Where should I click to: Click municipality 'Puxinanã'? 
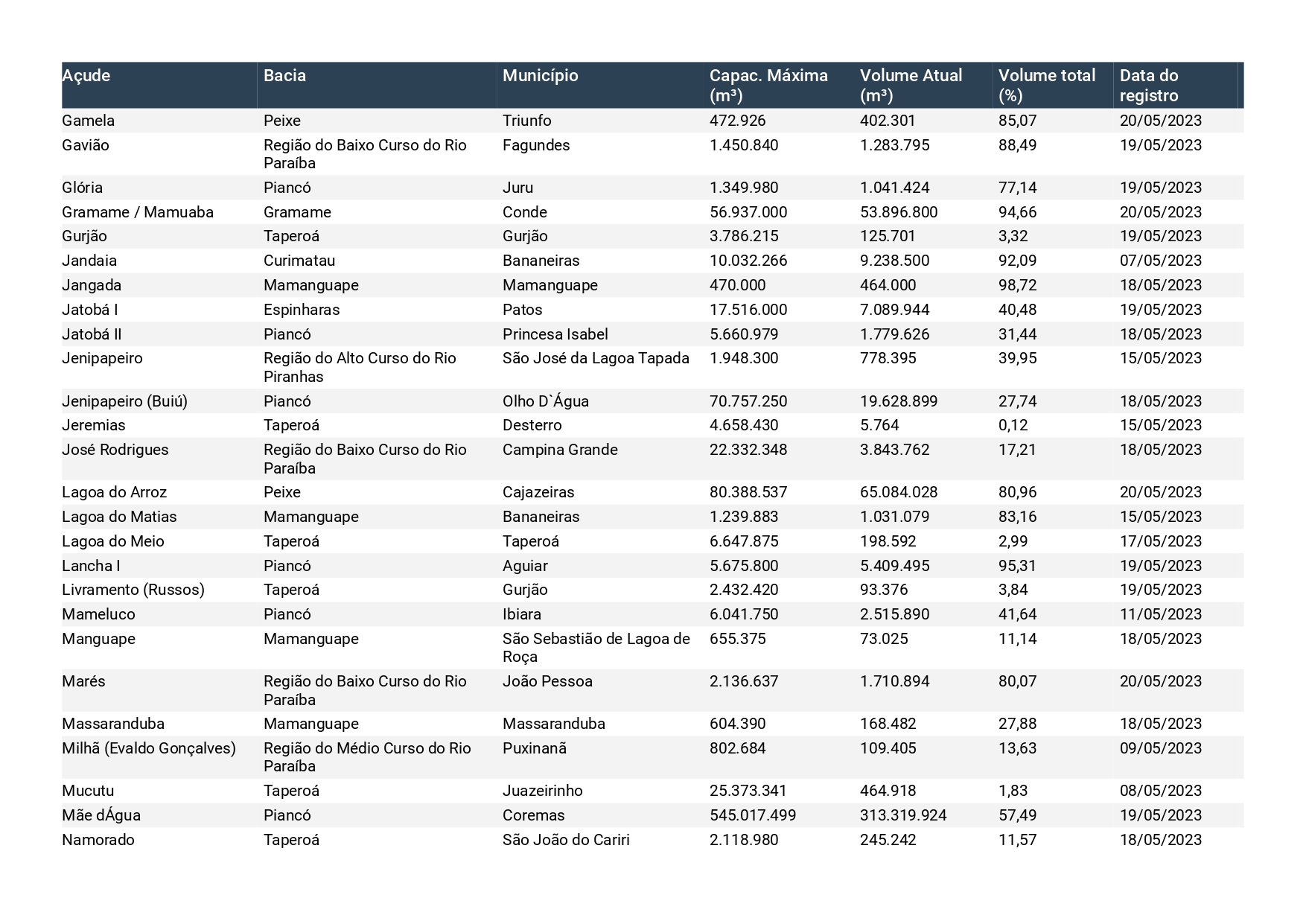tap(535, 748)
